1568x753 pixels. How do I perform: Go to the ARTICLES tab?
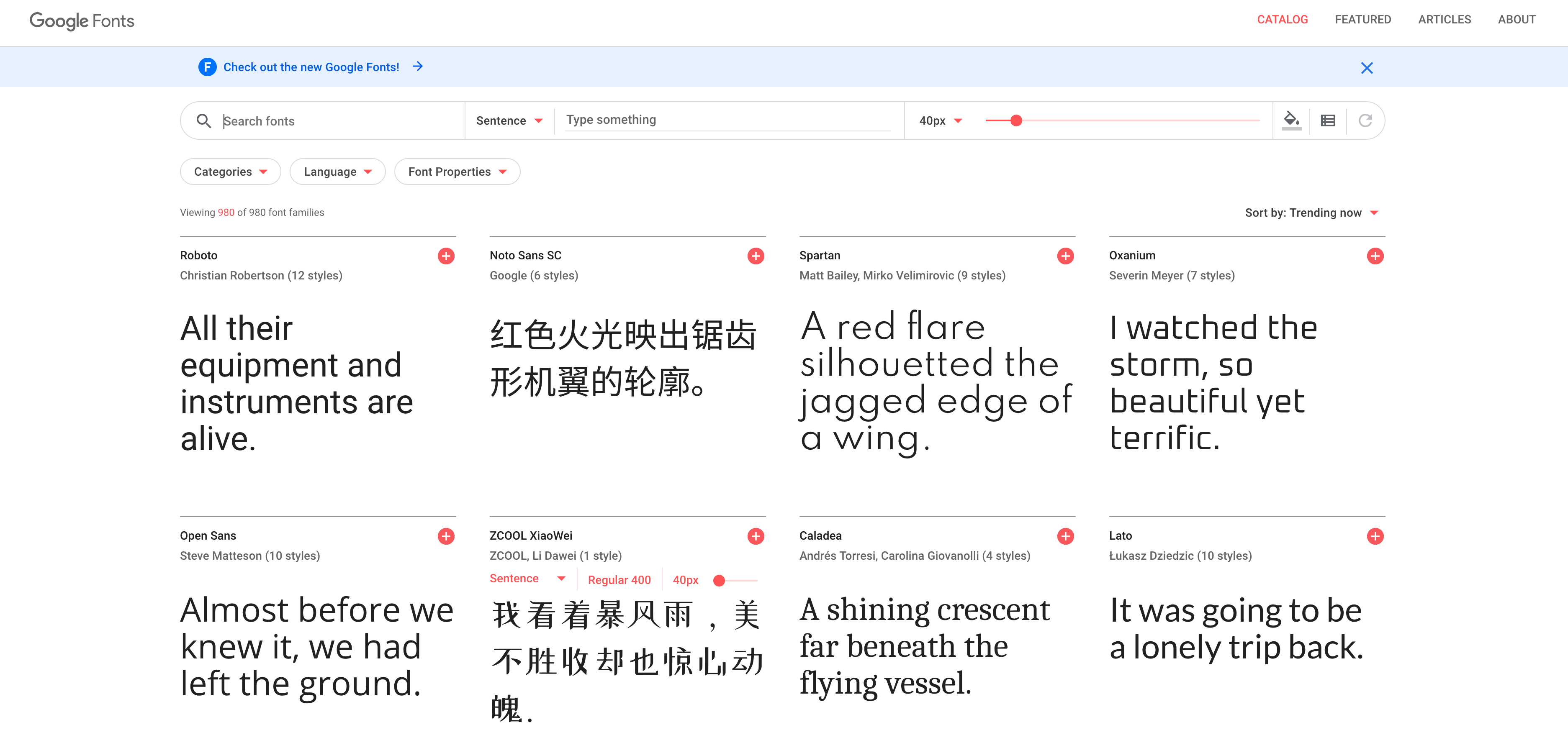tap(1444, 20)
